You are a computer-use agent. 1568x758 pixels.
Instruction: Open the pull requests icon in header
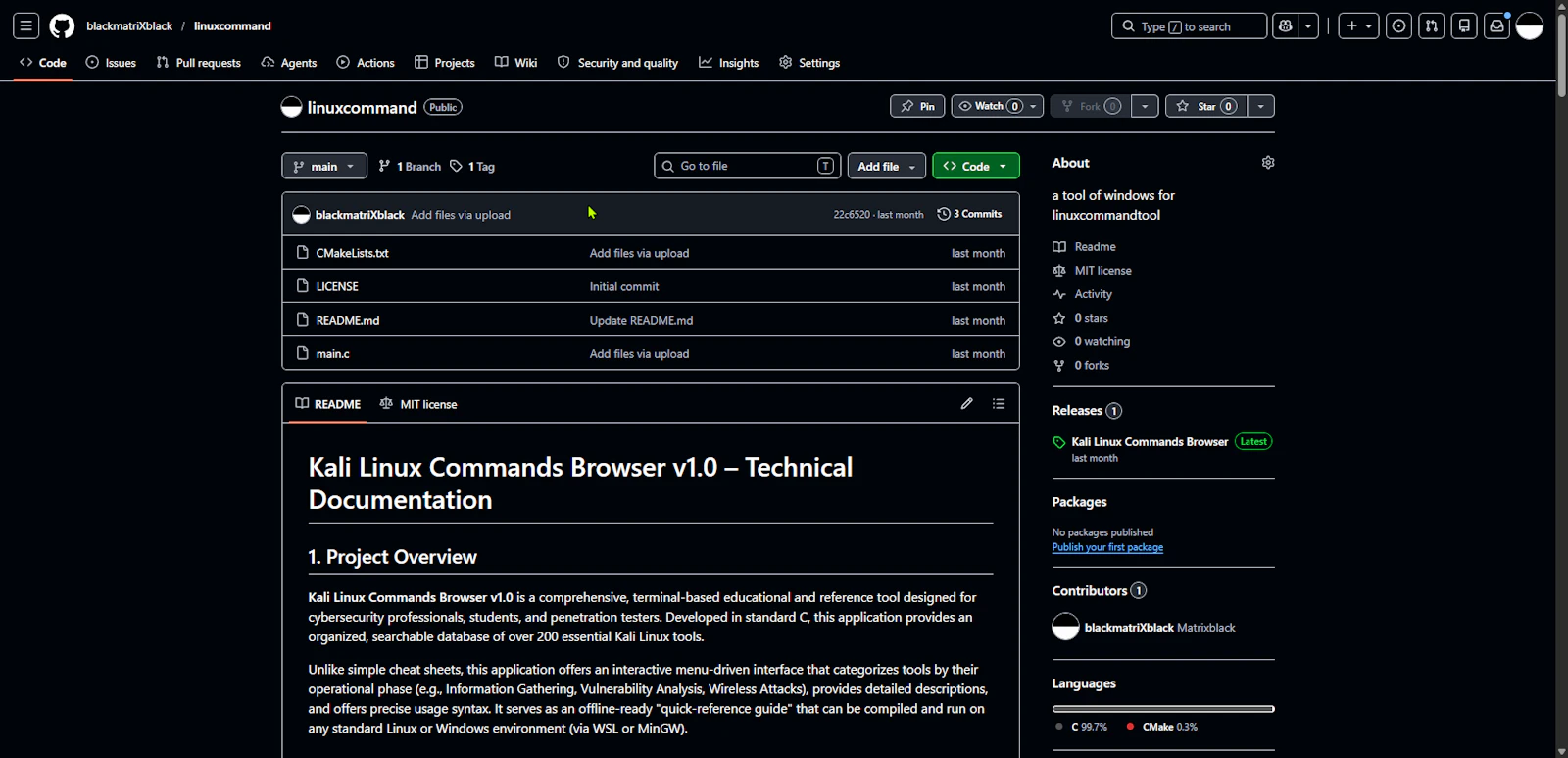(x=1432, y=26)
